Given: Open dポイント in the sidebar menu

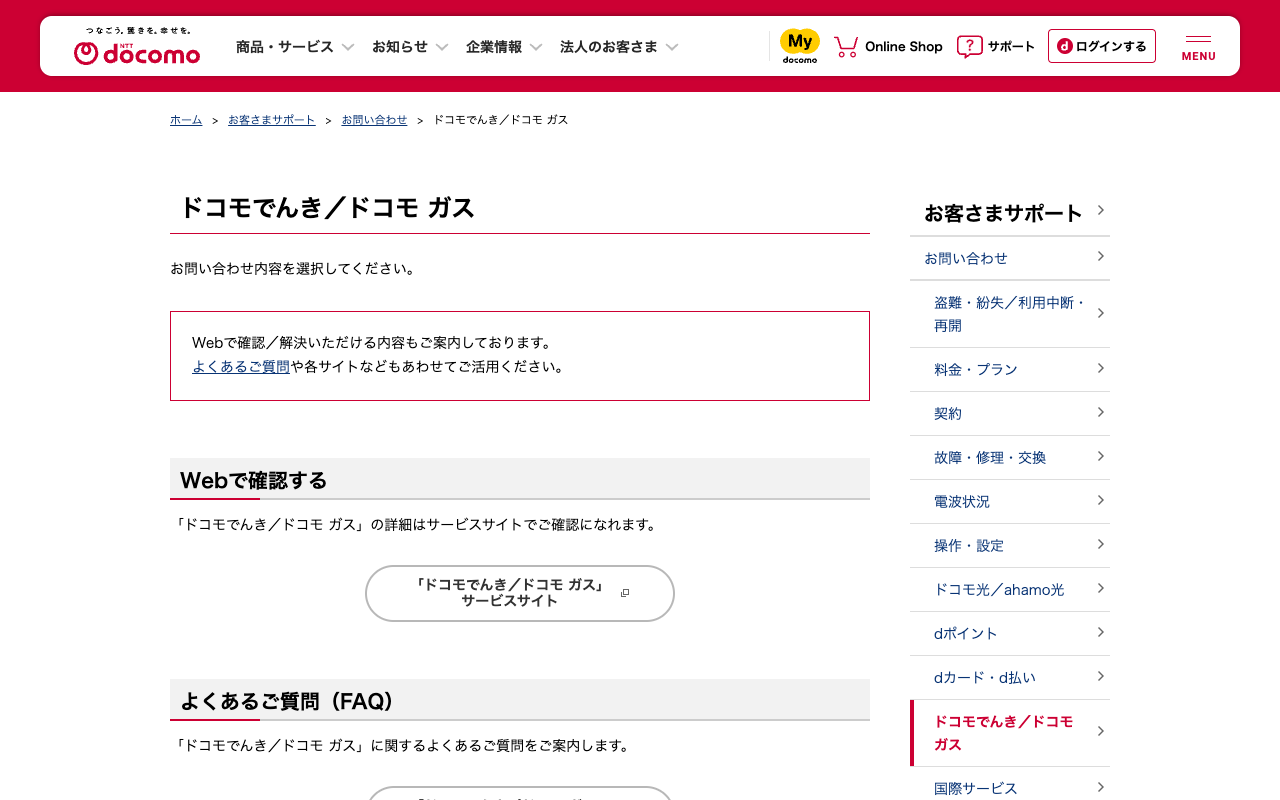Looking at the screenshot, I should (x=966, y=633).
